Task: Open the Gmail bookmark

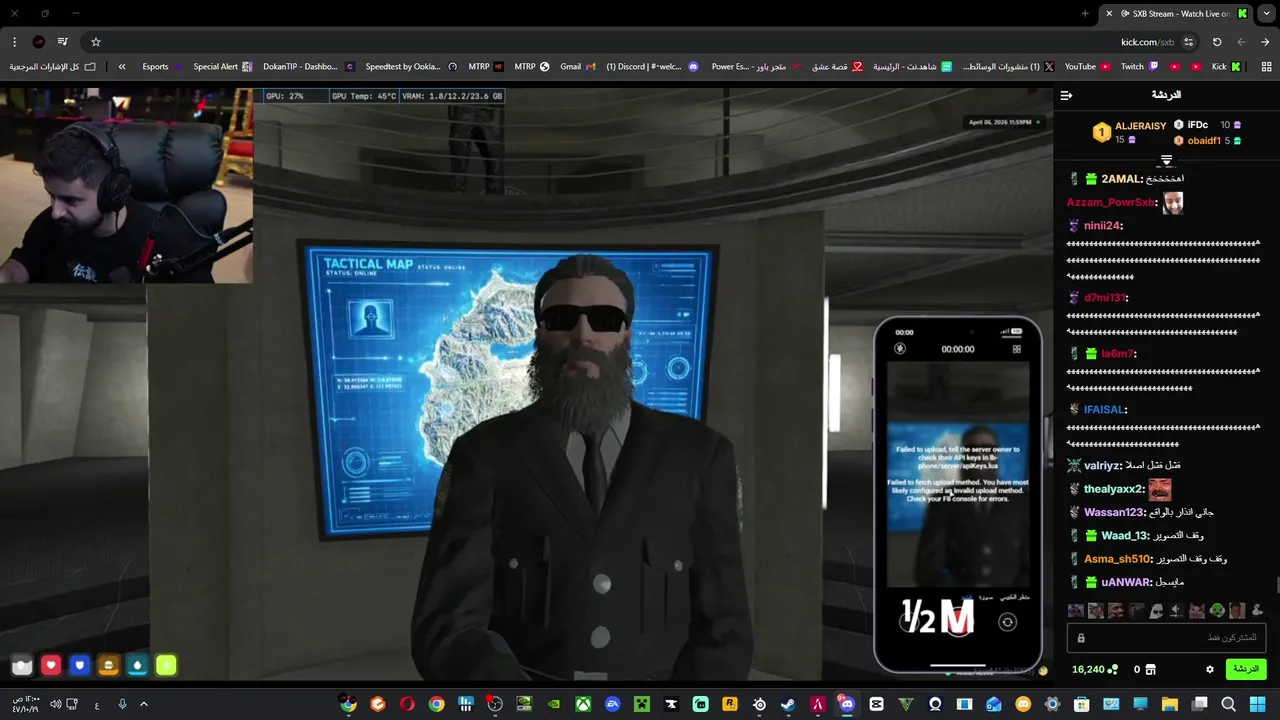Action: tap(578, 67)
